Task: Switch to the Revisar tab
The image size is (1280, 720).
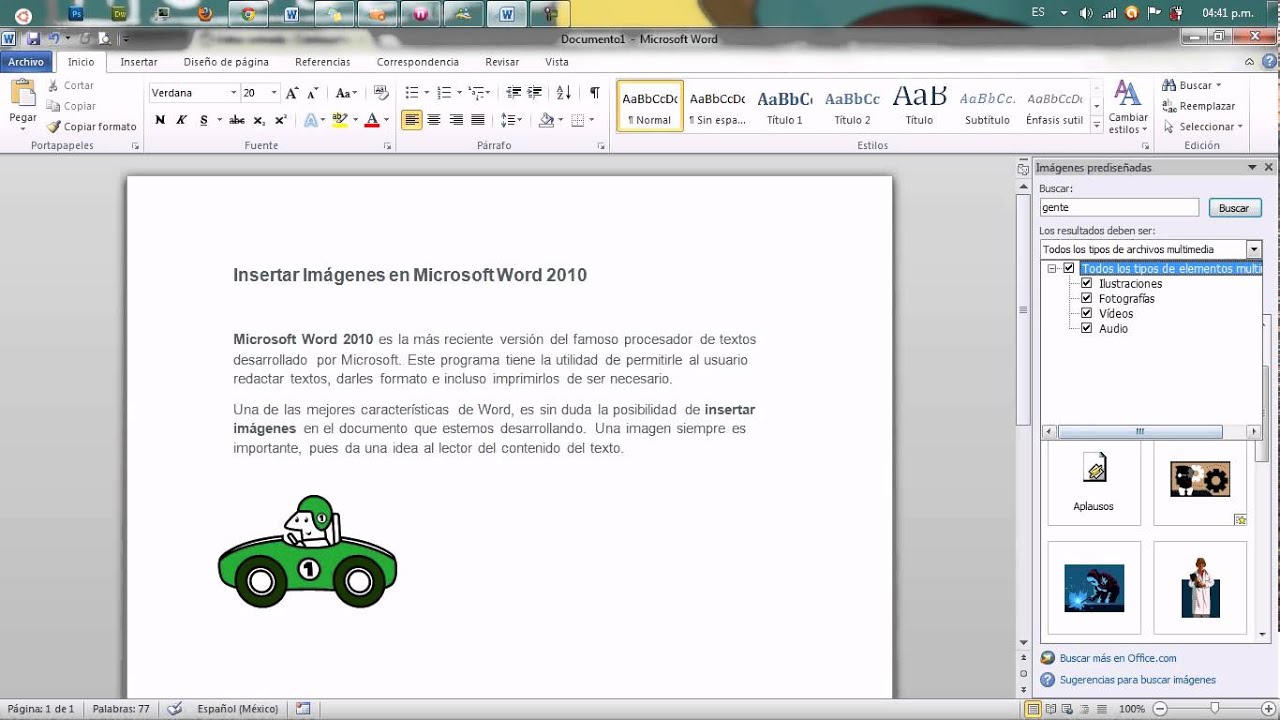Action: coord(502,62)
